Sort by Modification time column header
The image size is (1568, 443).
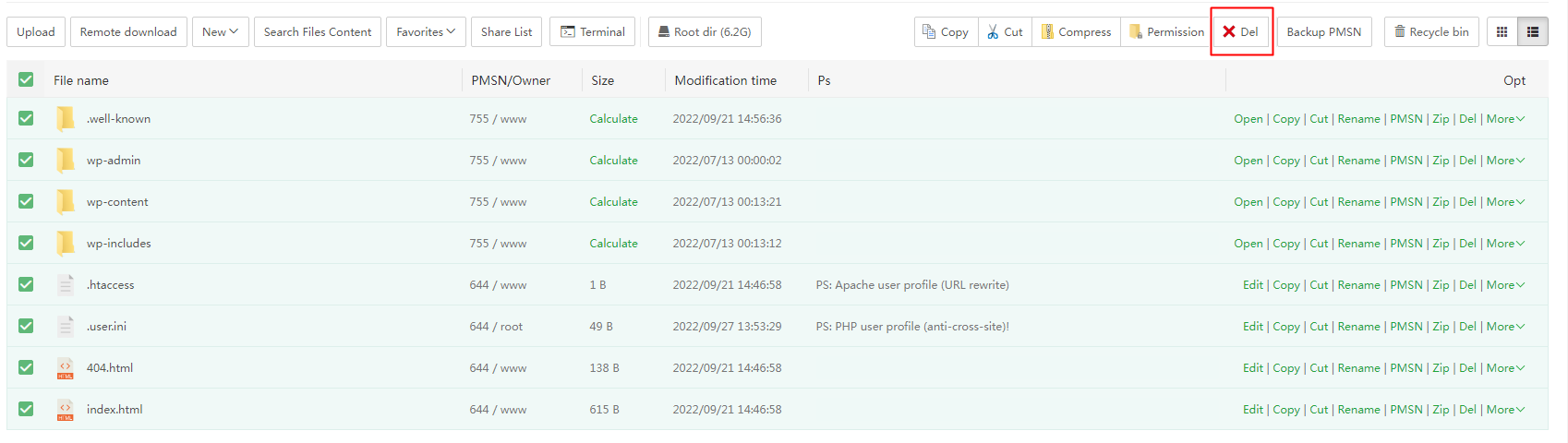click(725, 81)
